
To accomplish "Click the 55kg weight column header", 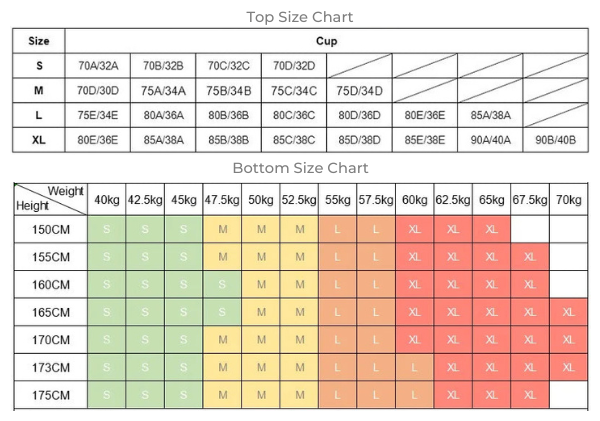I will [x=338, y=200].
